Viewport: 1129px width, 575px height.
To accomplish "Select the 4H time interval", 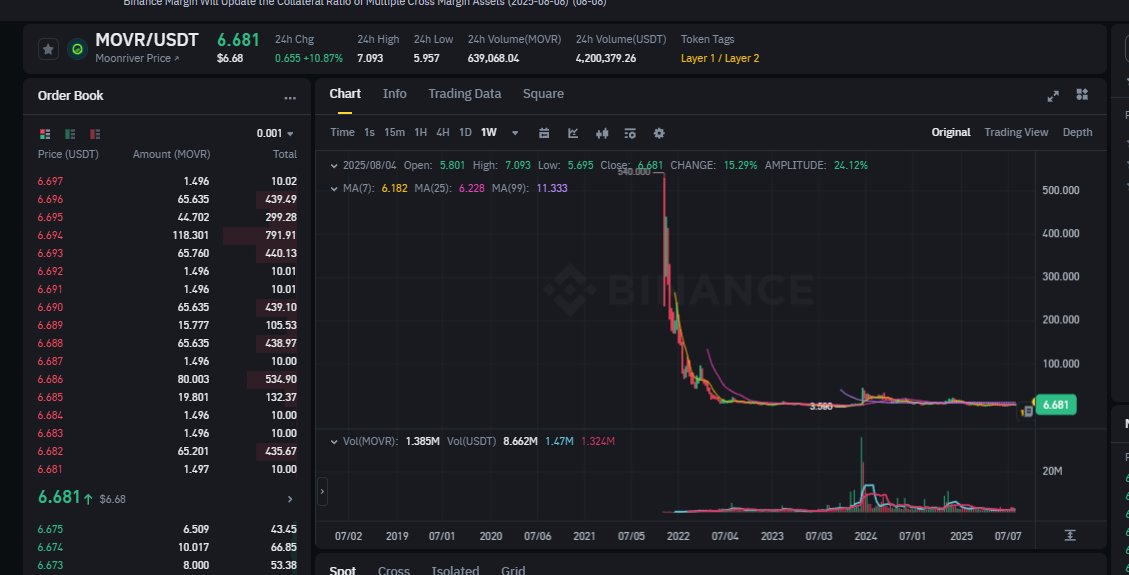I will tap(442, 133).
